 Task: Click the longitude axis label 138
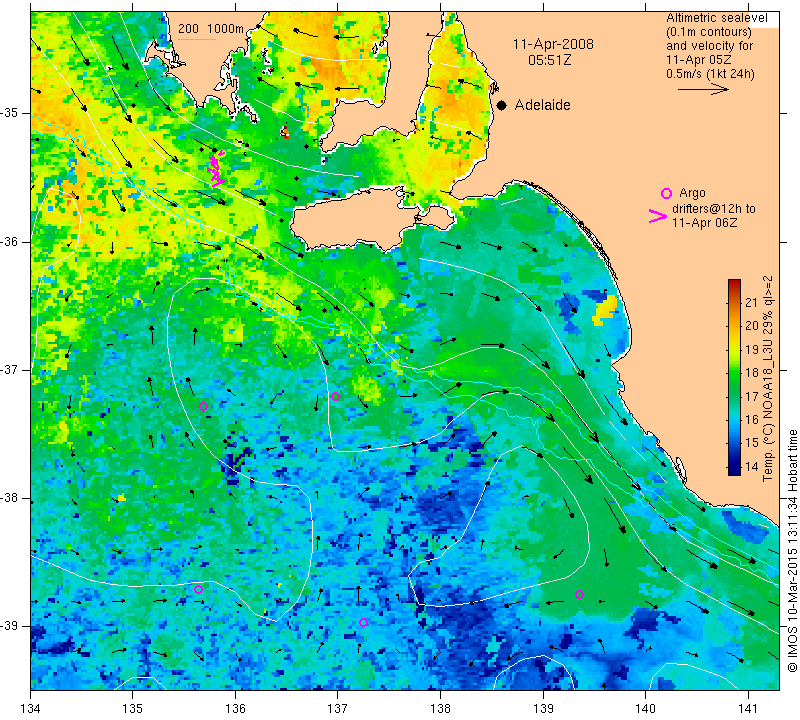(x=440, y=708)
